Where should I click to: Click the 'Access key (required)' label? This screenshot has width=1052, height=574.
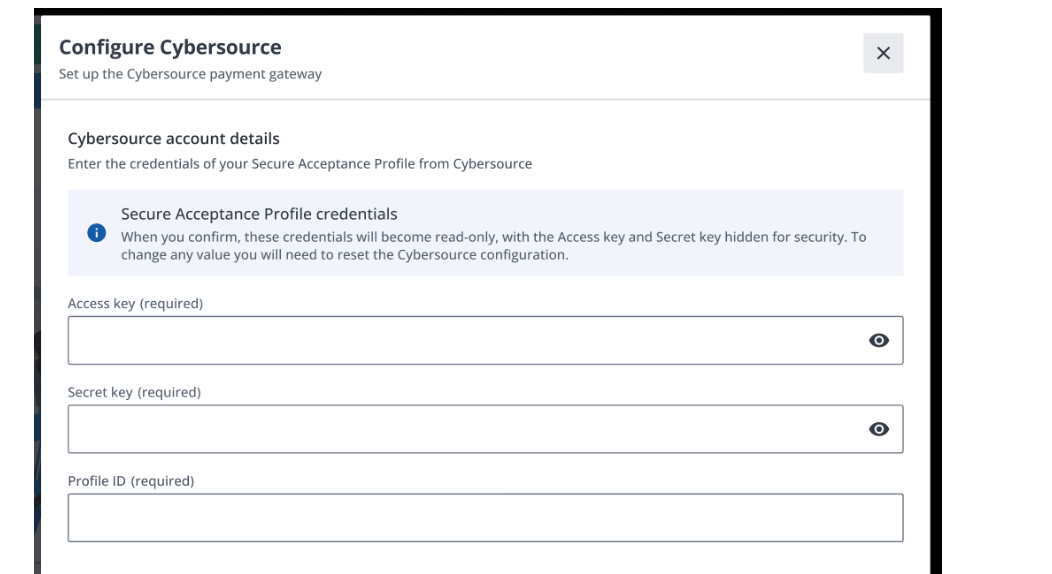(x=136, y=304)
